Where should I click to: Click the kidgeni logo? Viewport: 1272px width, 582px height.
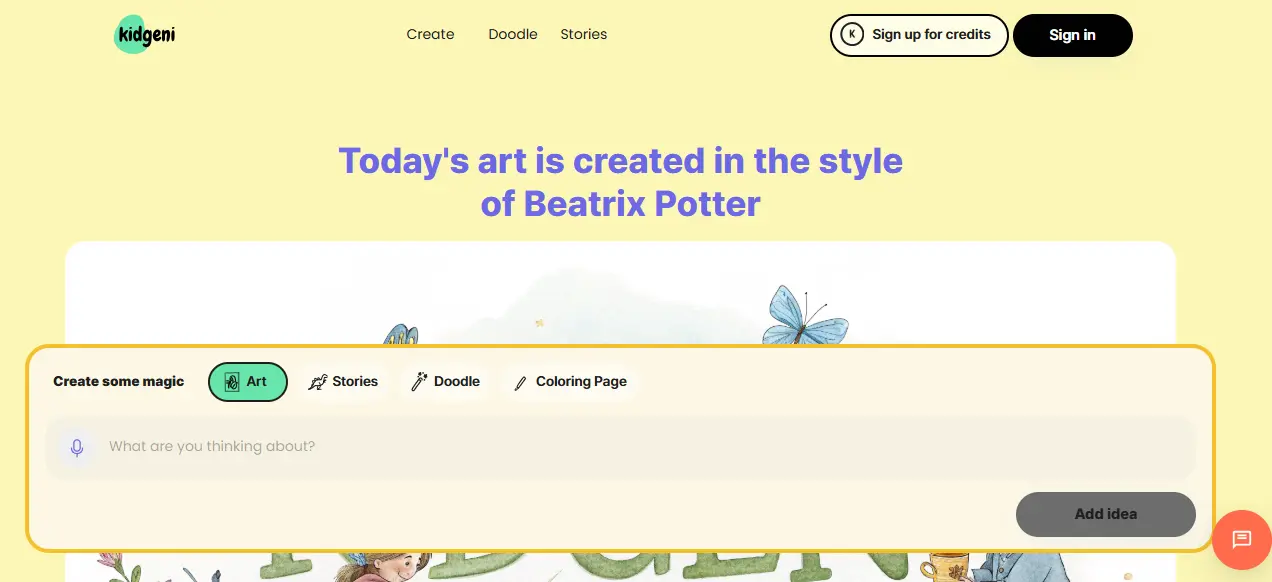(x=145, y=35)
